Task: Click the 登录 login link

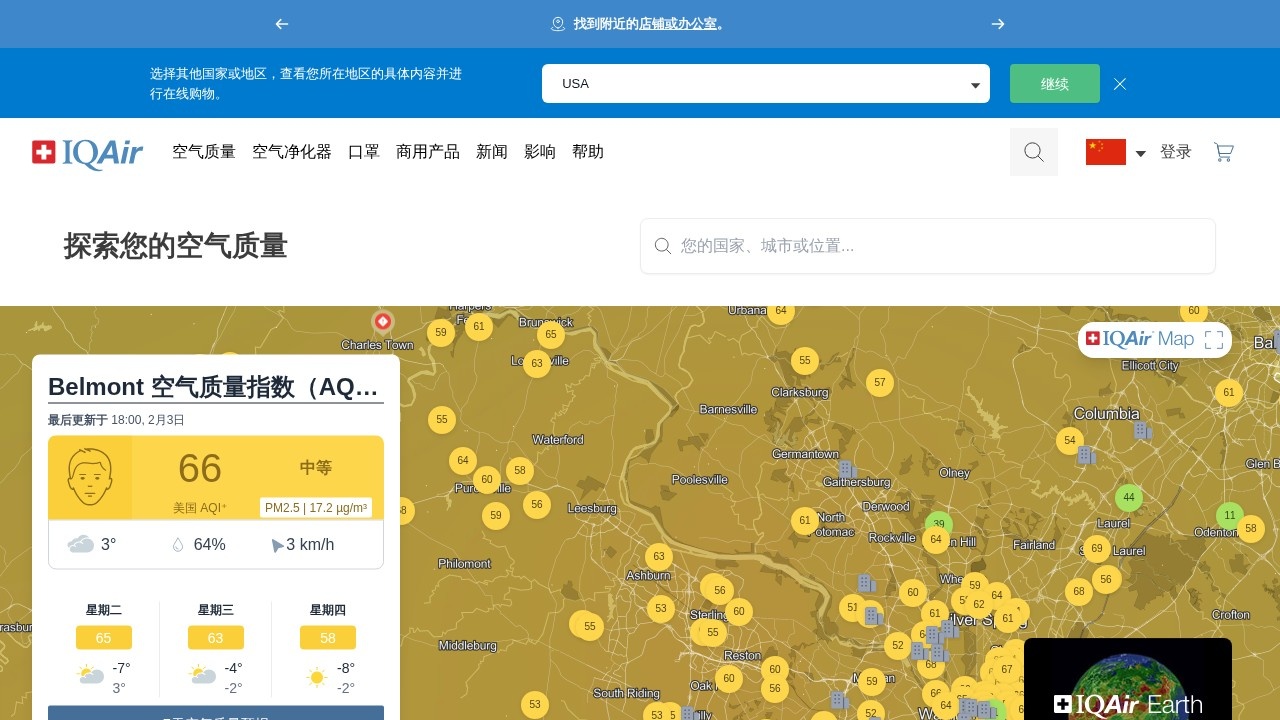Action: 1175,152
